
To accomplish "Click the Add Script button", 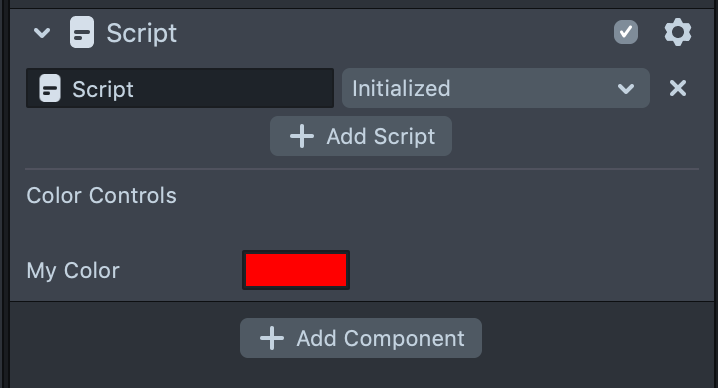I will tap(361, 136).
